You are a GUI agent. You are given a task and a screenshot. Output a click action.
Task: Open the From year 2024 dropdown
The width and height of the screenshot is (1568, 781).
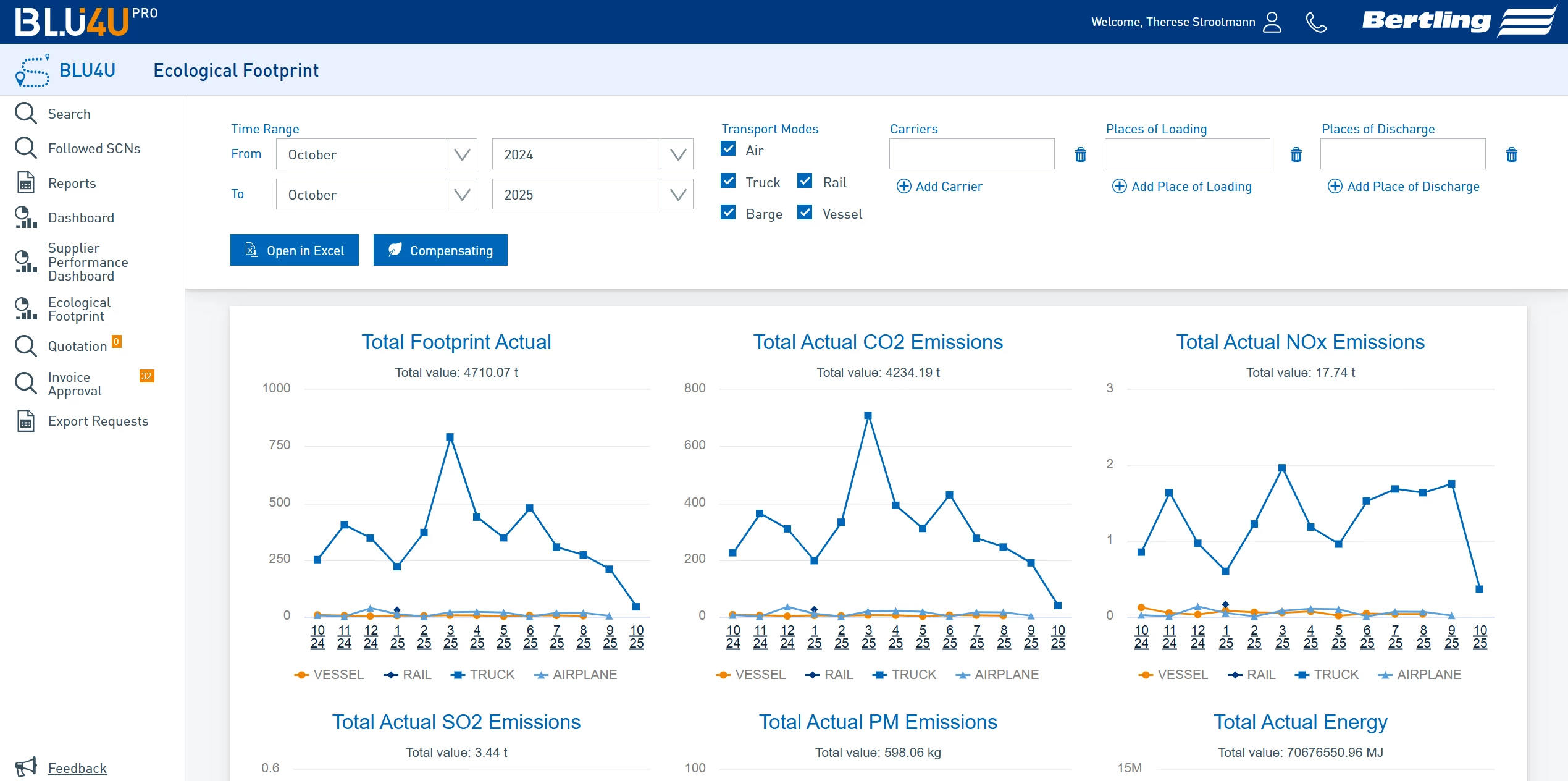tap(677, 154)
